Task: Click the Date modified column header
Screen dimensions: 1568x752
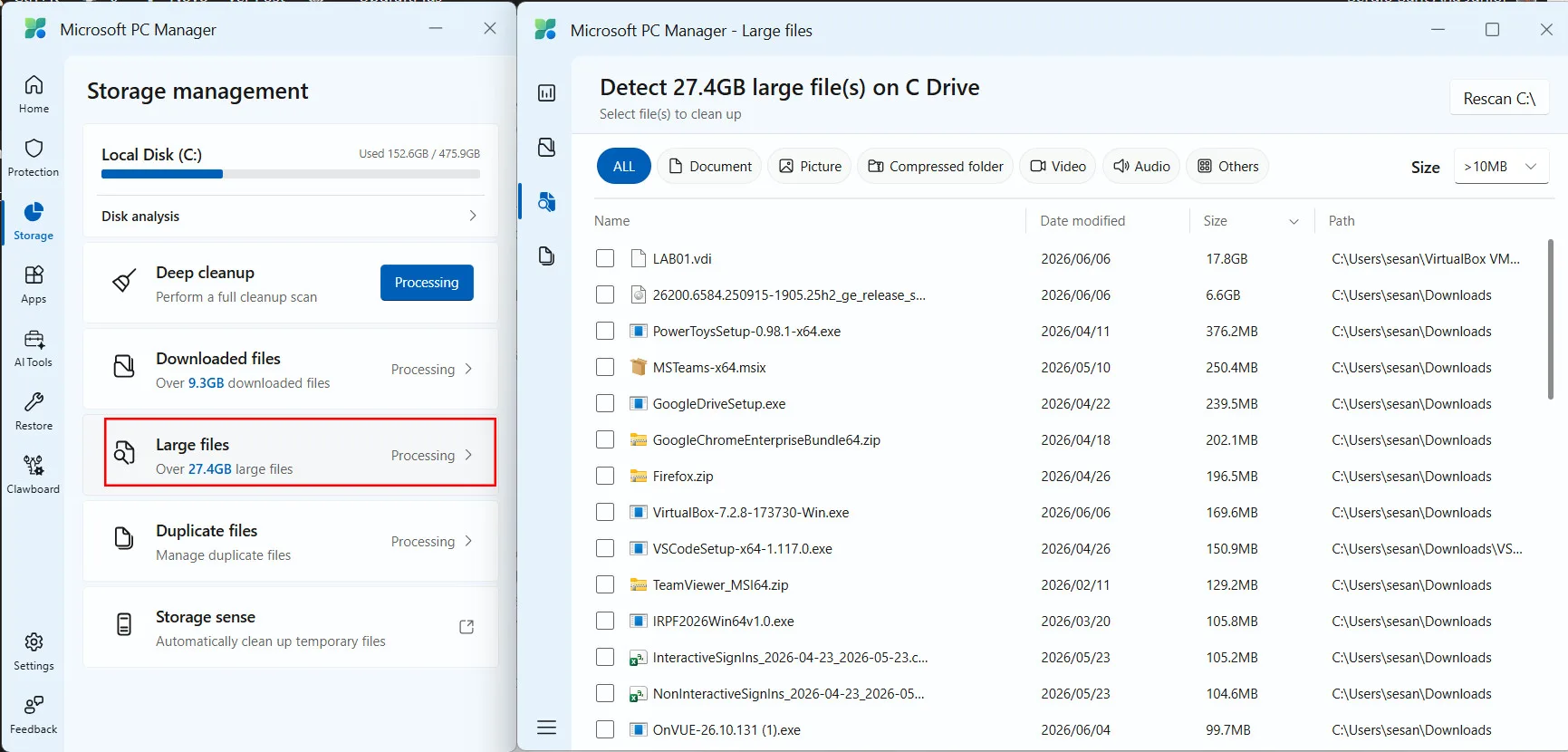Action: coord(1082,221)
